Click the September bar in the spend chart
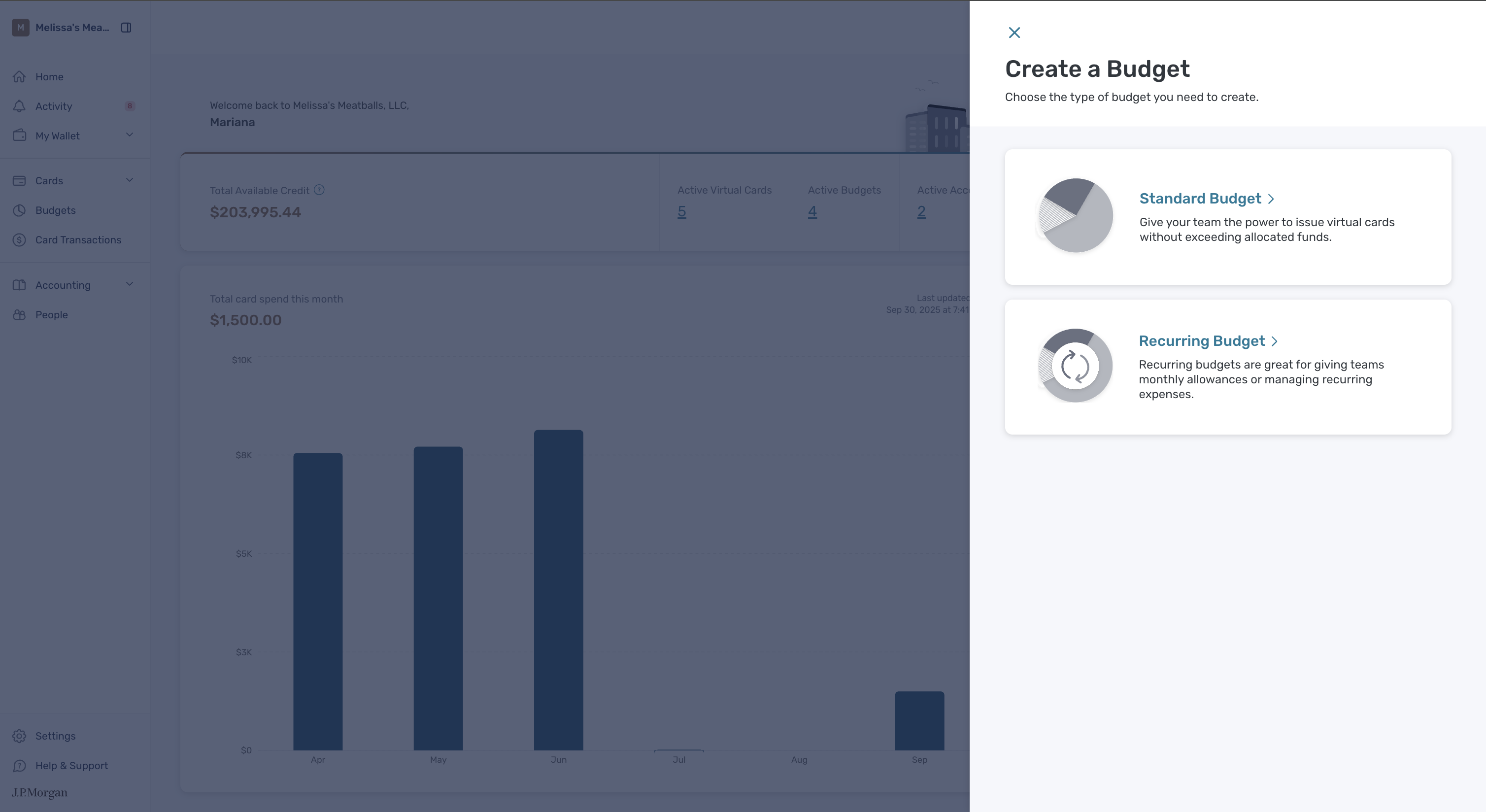This screenshot has height=812, width=1486. coord(919,721)
